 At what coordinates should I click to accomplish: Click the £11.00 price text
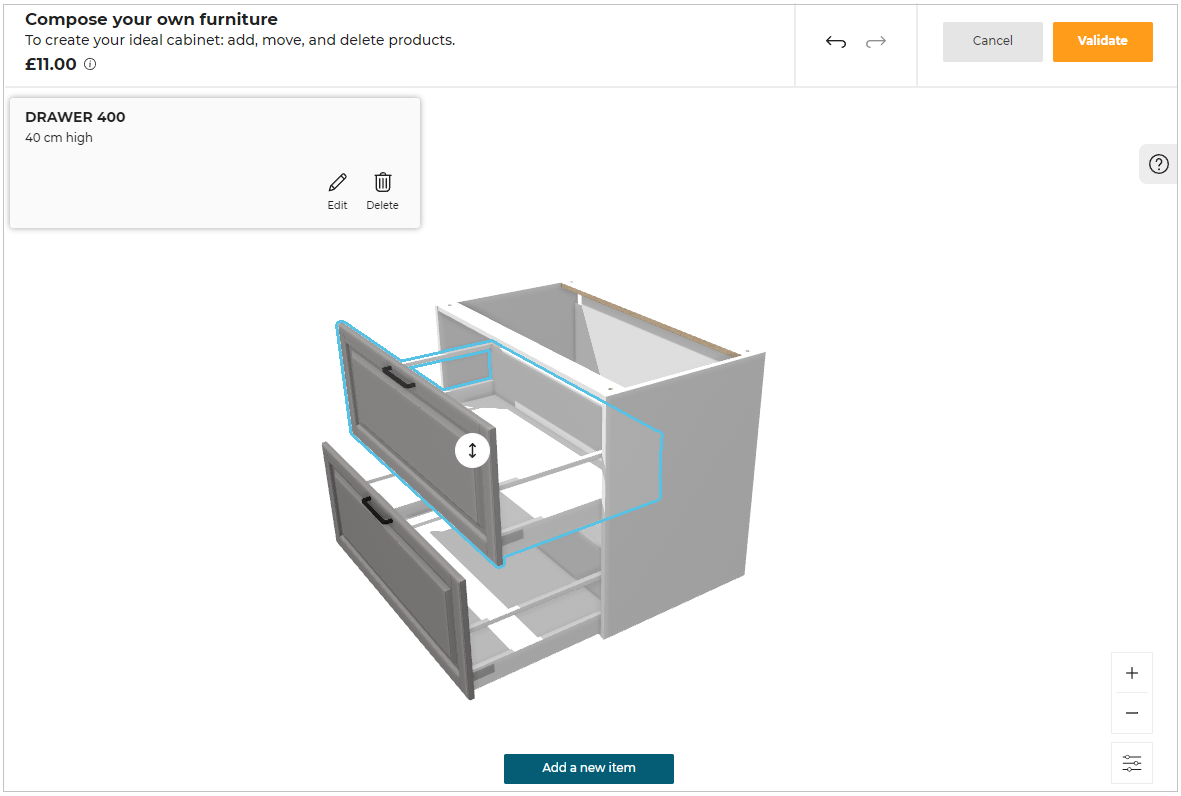click(x=51, y=65)
